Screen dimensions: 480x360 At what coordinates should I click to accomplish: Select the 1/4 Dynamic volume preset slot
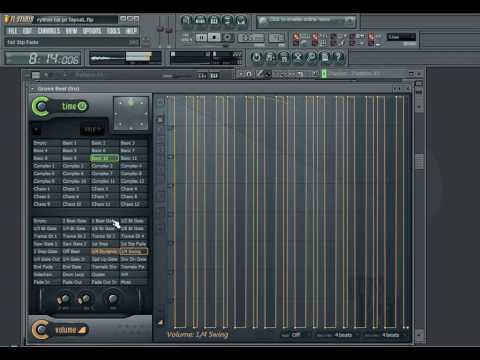coord(104,252)
